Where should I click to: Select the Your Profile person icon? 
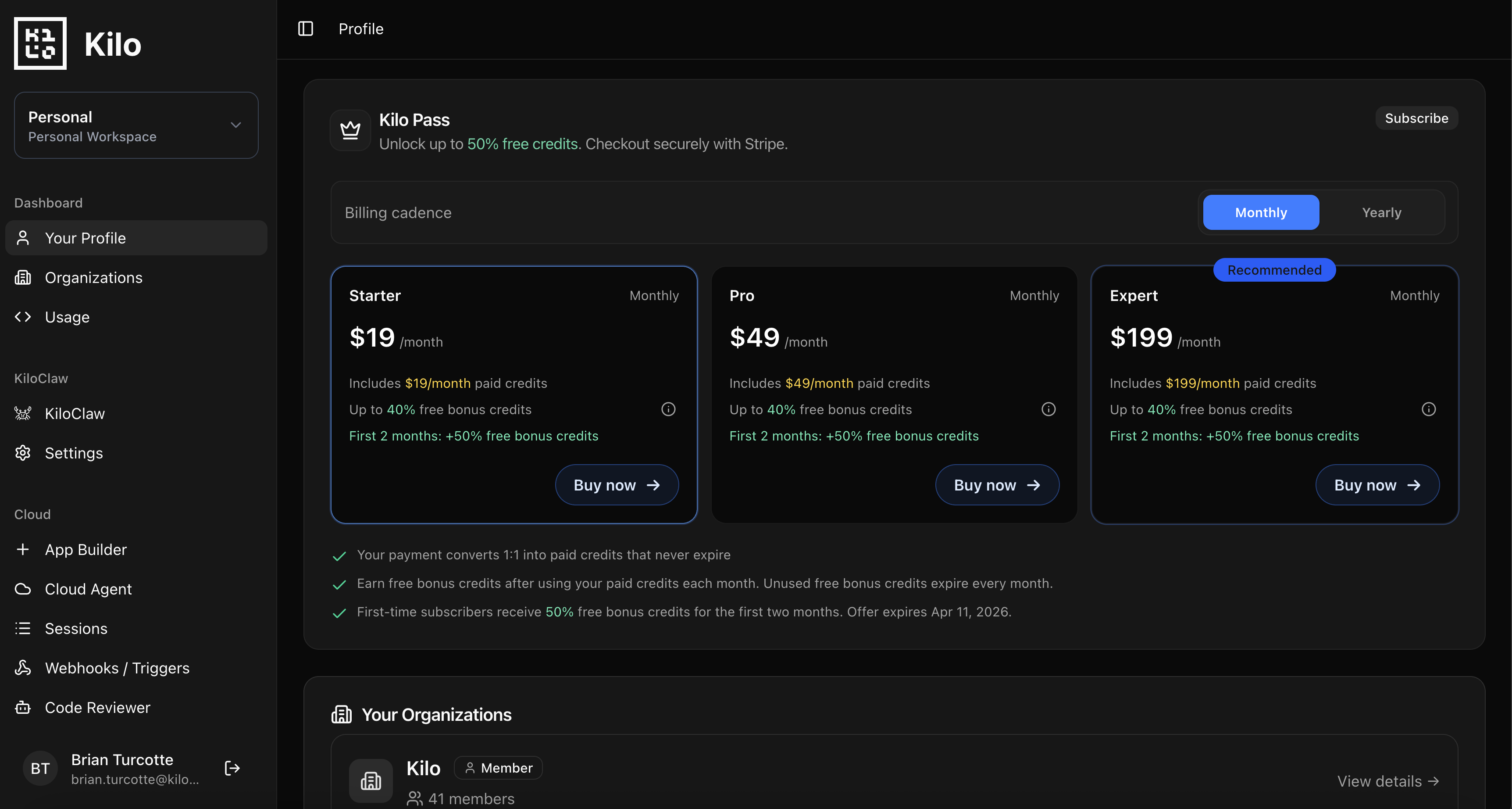[x=23, y=238]
